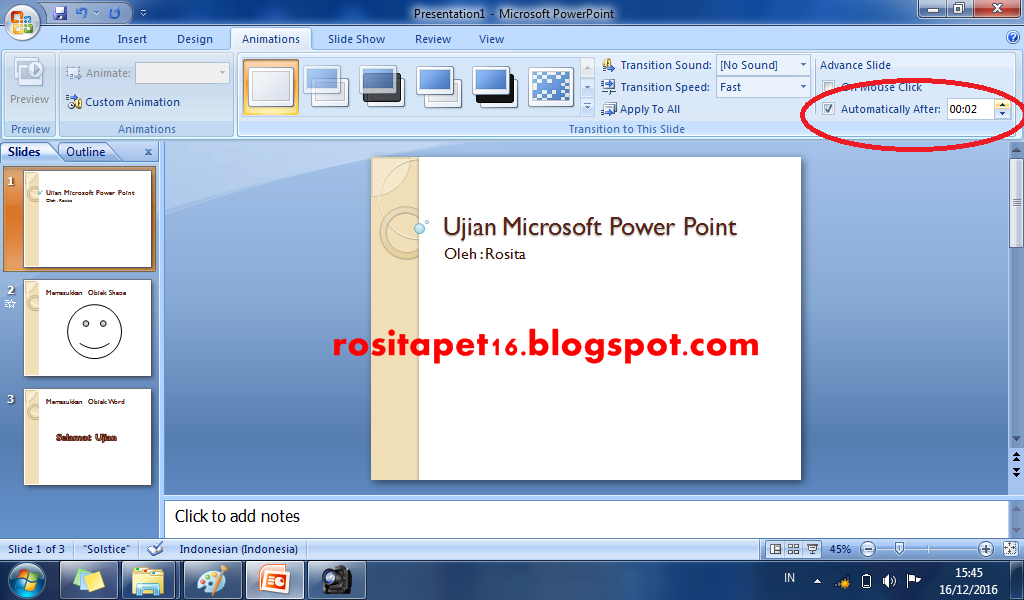This screenshot has width=1024, height=600.
Task: Click the Preview animation button
Action: pyautogui.click(x=29, y=83)
